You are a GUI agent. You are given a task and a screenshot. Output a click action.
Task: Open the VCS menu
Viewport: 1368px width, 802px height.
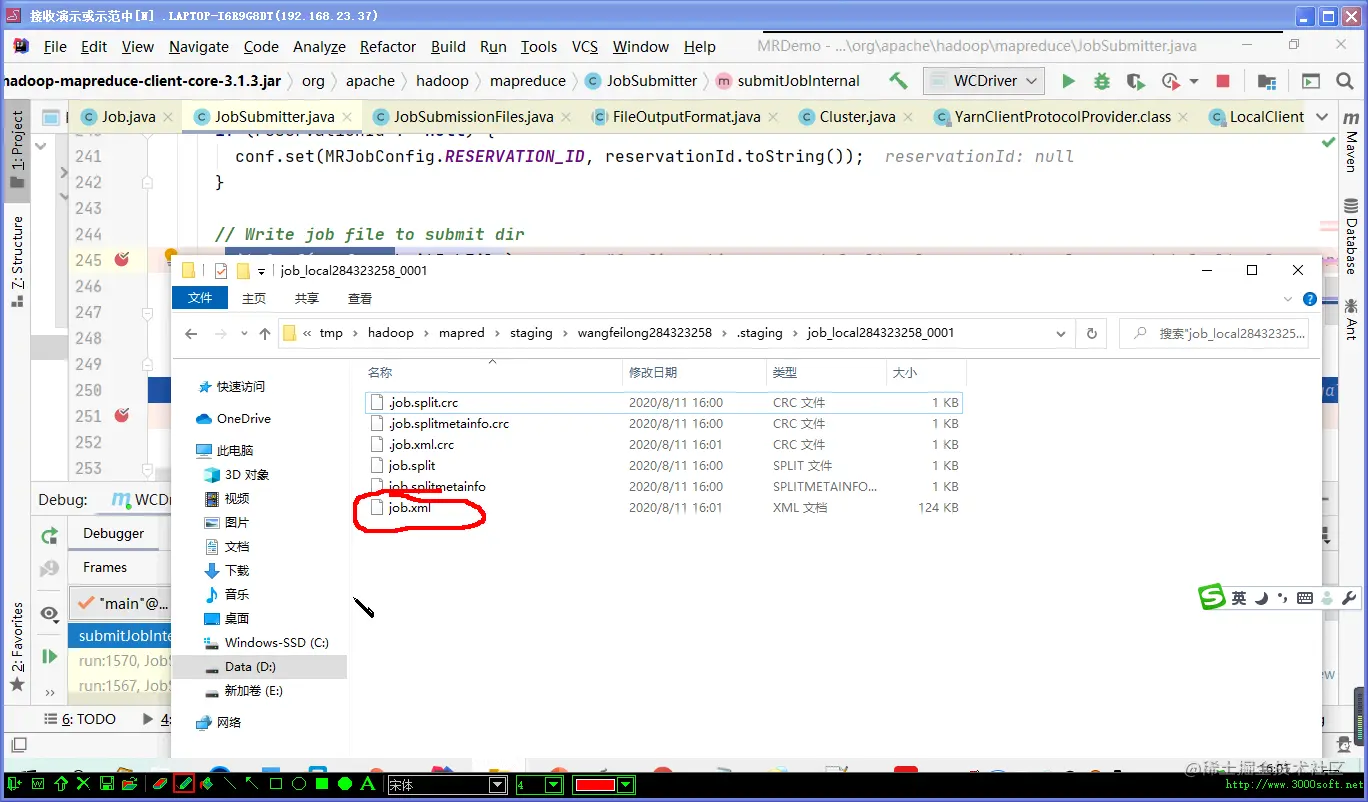point(585,47)
